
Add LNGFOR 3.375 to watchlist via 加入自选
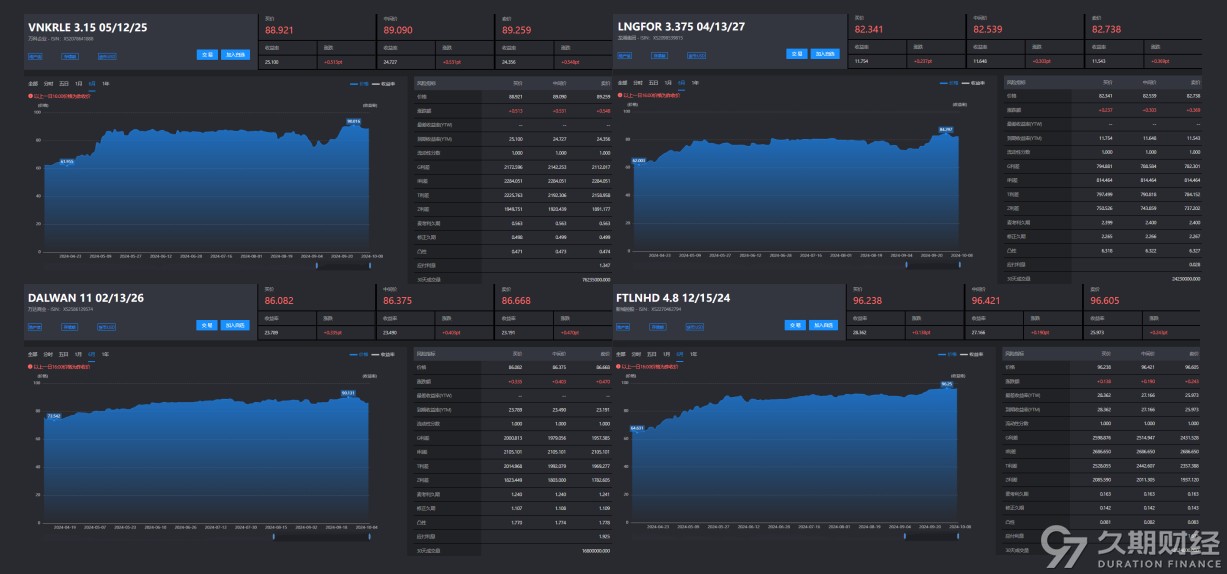click(825, 54)
